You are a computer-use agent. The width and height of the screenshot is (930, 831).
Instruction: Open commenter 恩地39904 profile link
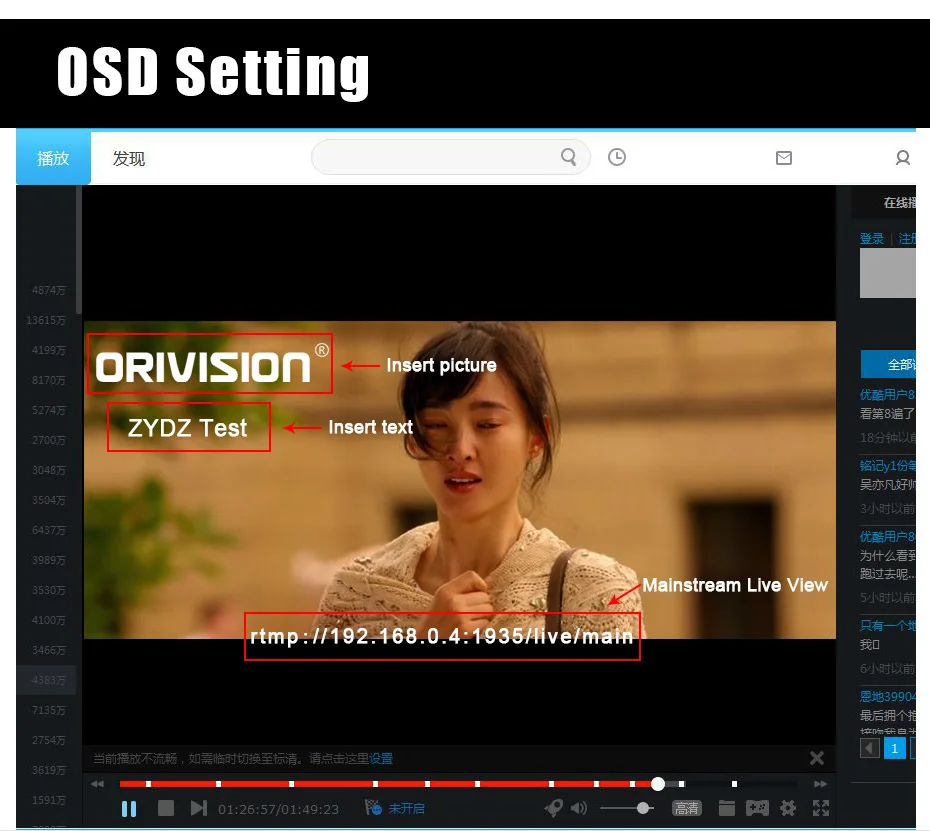pyautogui.click(x=887, y=696)
